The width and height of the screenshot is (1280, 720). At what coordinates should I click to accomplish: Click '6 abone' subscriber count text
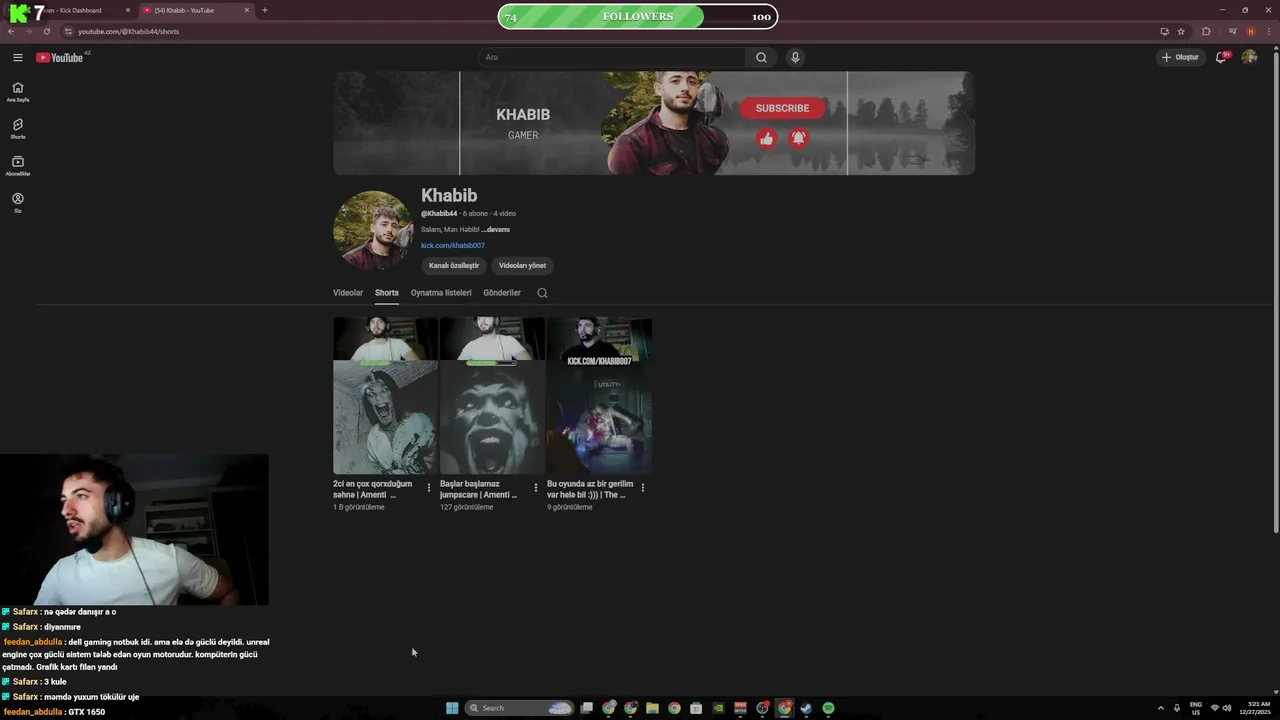475,214
